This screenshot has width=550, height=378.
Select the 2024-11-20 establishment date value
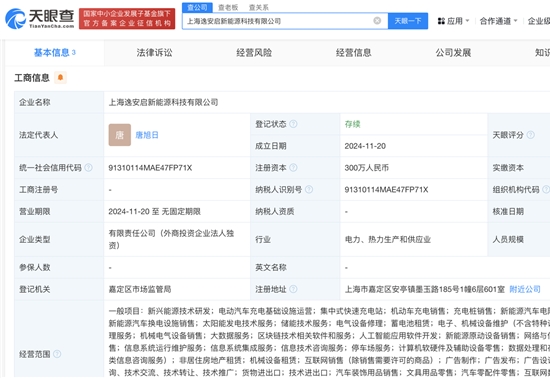coord(365,146)
